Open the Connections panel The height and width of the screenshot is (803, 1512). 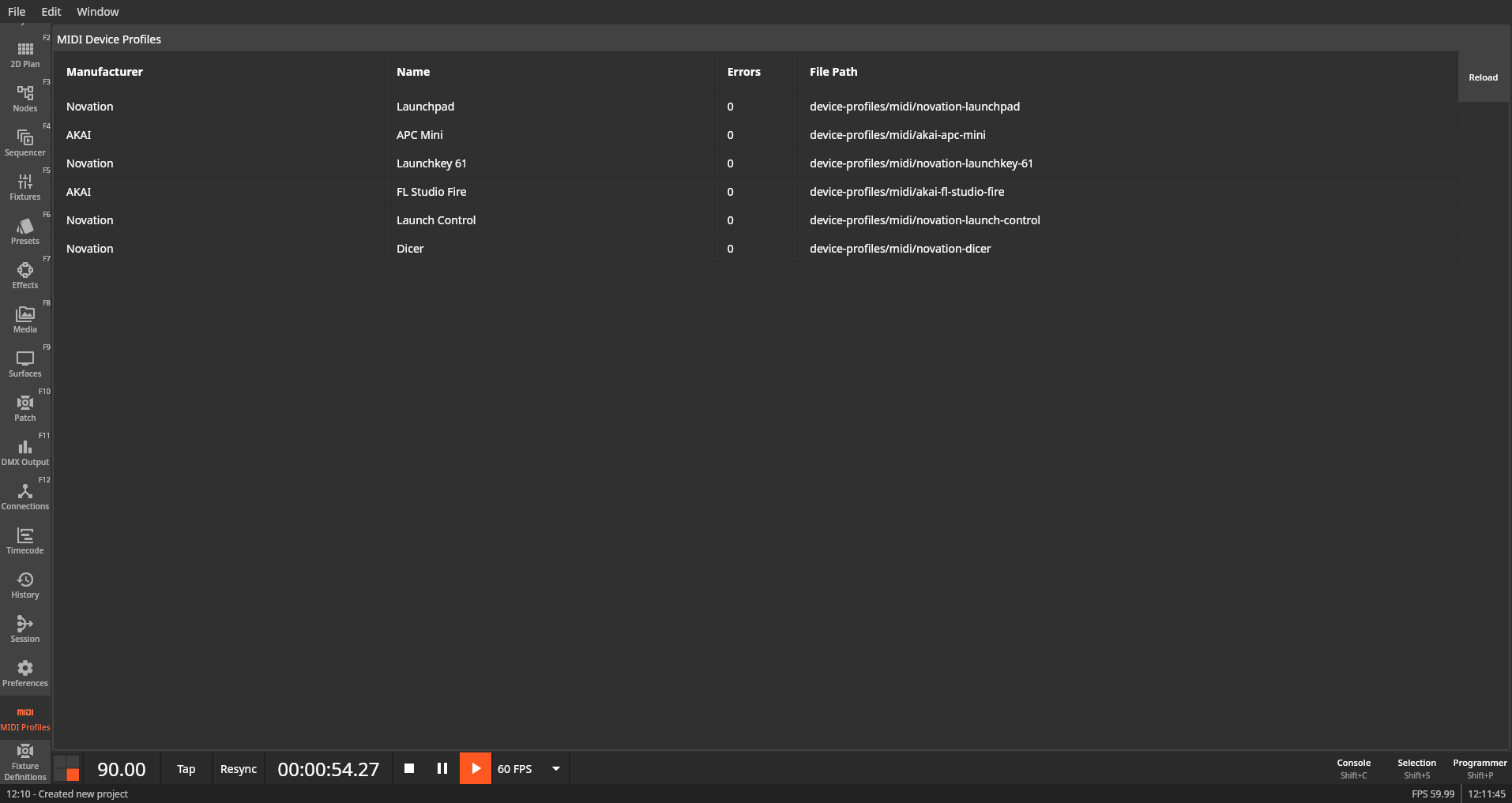click(25, 497)
